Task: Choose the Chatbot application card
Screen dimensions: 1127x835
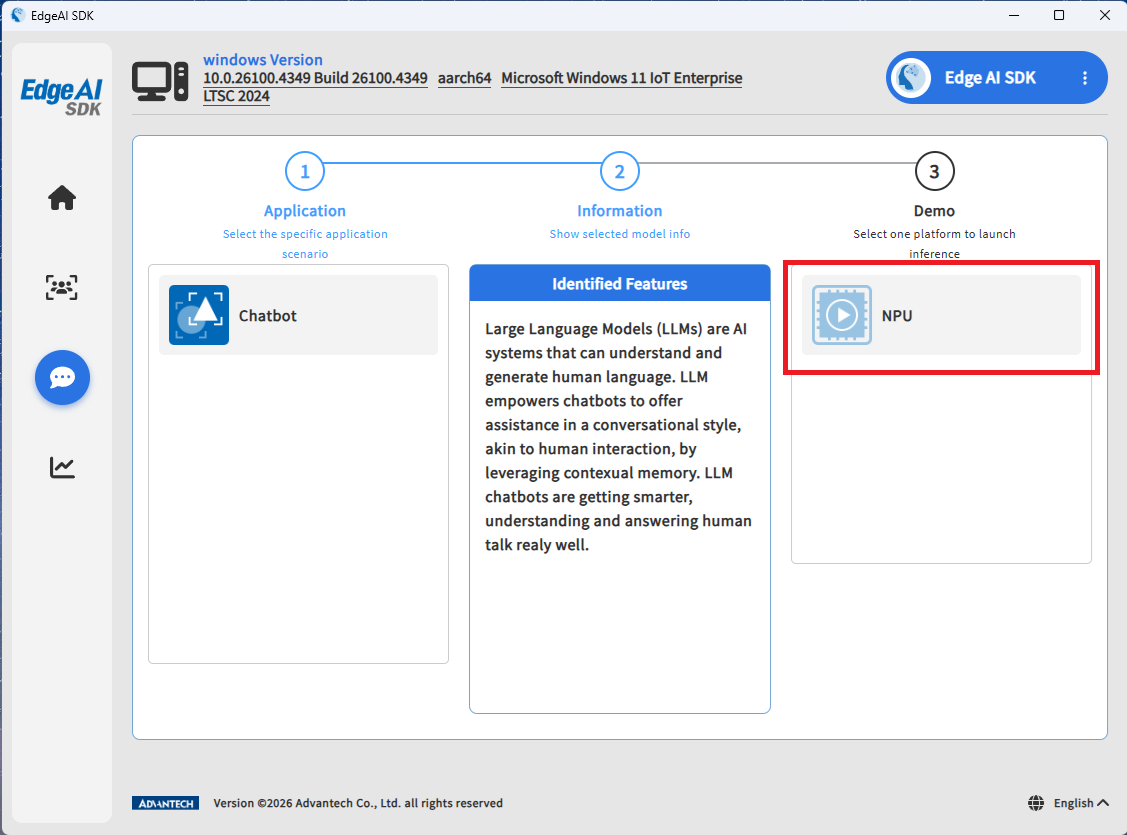Action: tap(298, 315)
